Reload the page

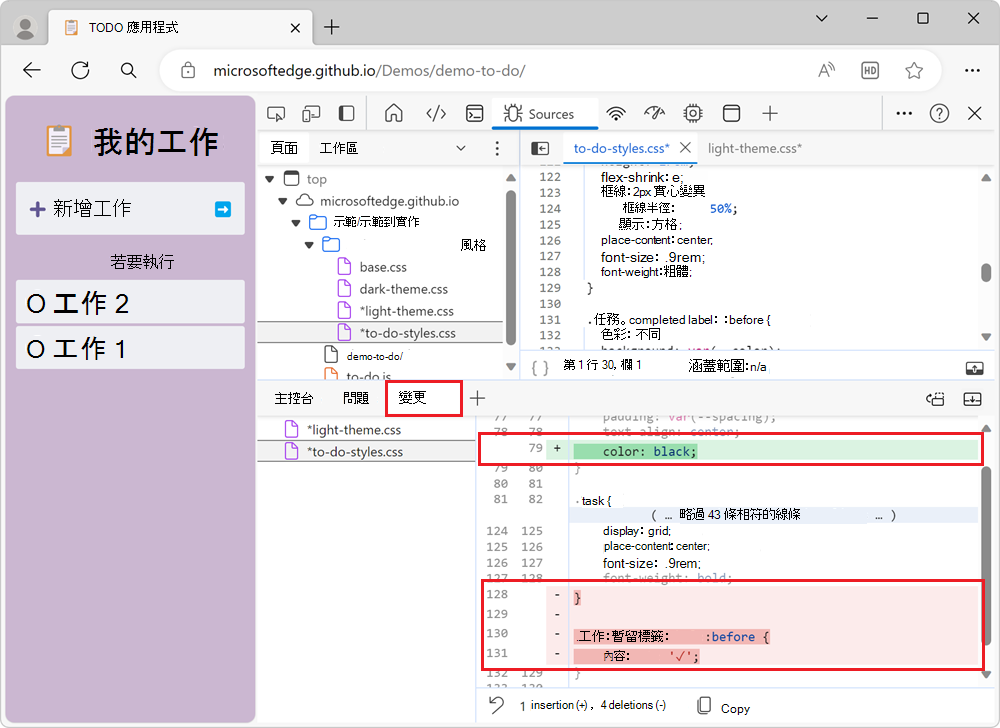tap(80, 70)
